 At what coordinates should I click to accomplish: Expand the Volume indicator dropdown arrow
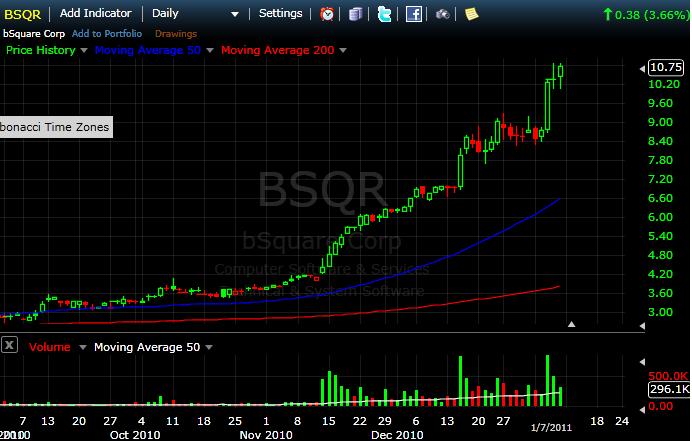83,347
